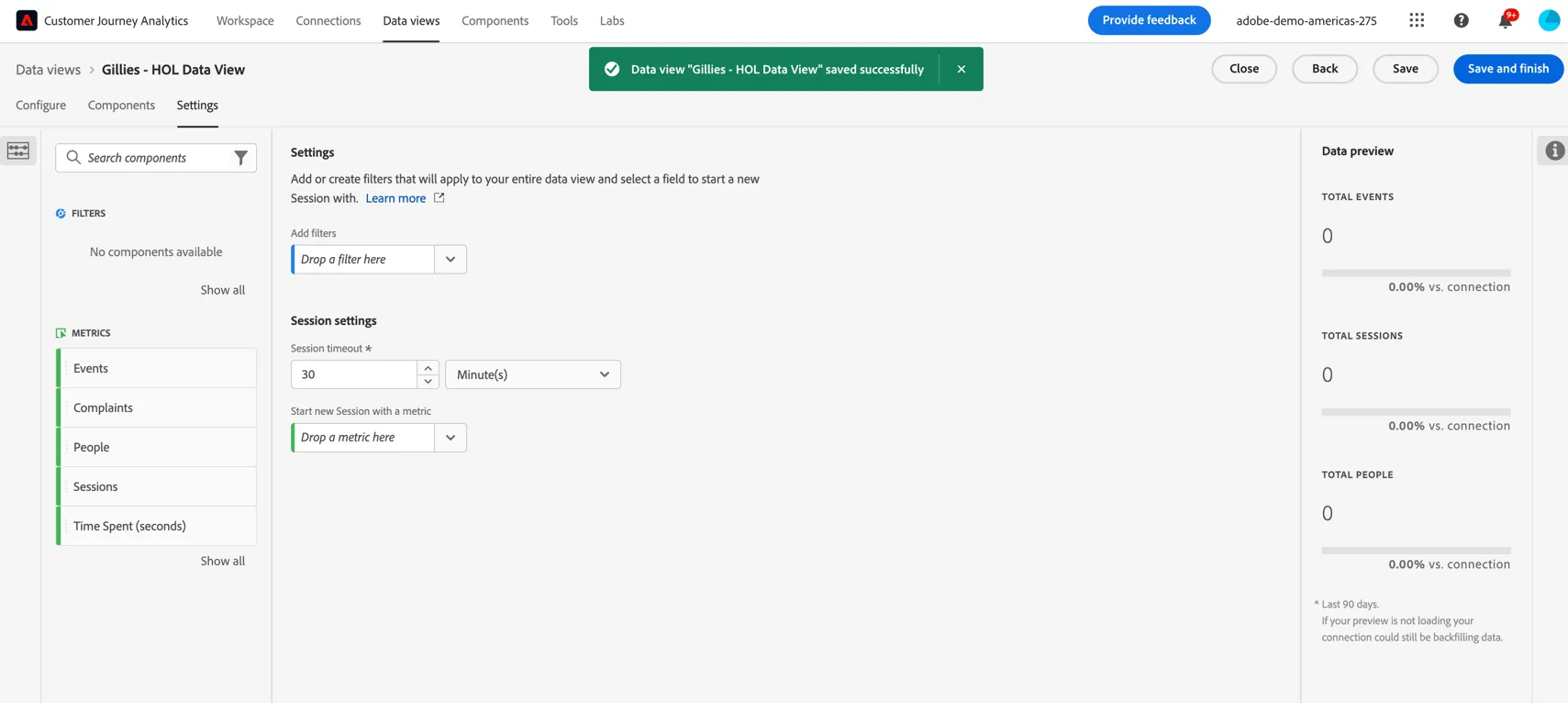This screenshot has height=703, width=1568.
Task: Click the Back button
Action: [x=1324, y=69]
